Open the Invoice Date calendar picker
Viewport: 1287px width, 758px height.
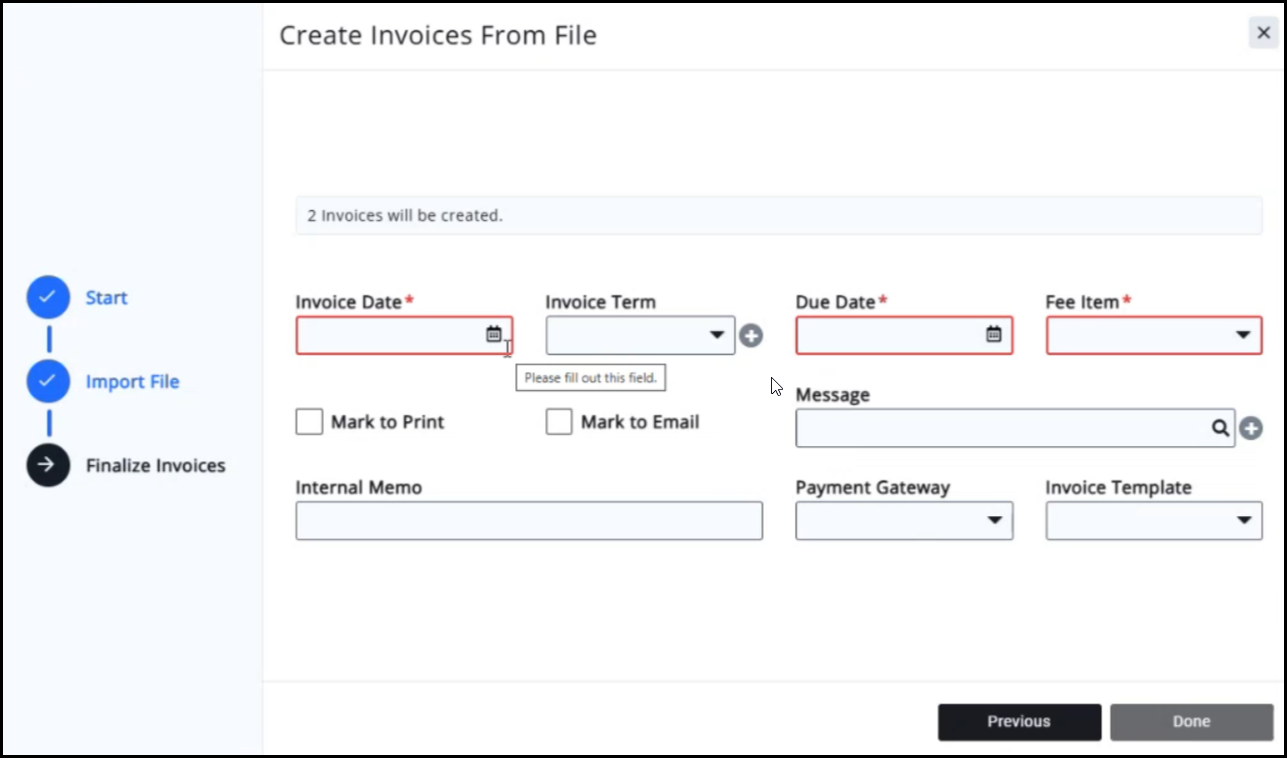493,335
